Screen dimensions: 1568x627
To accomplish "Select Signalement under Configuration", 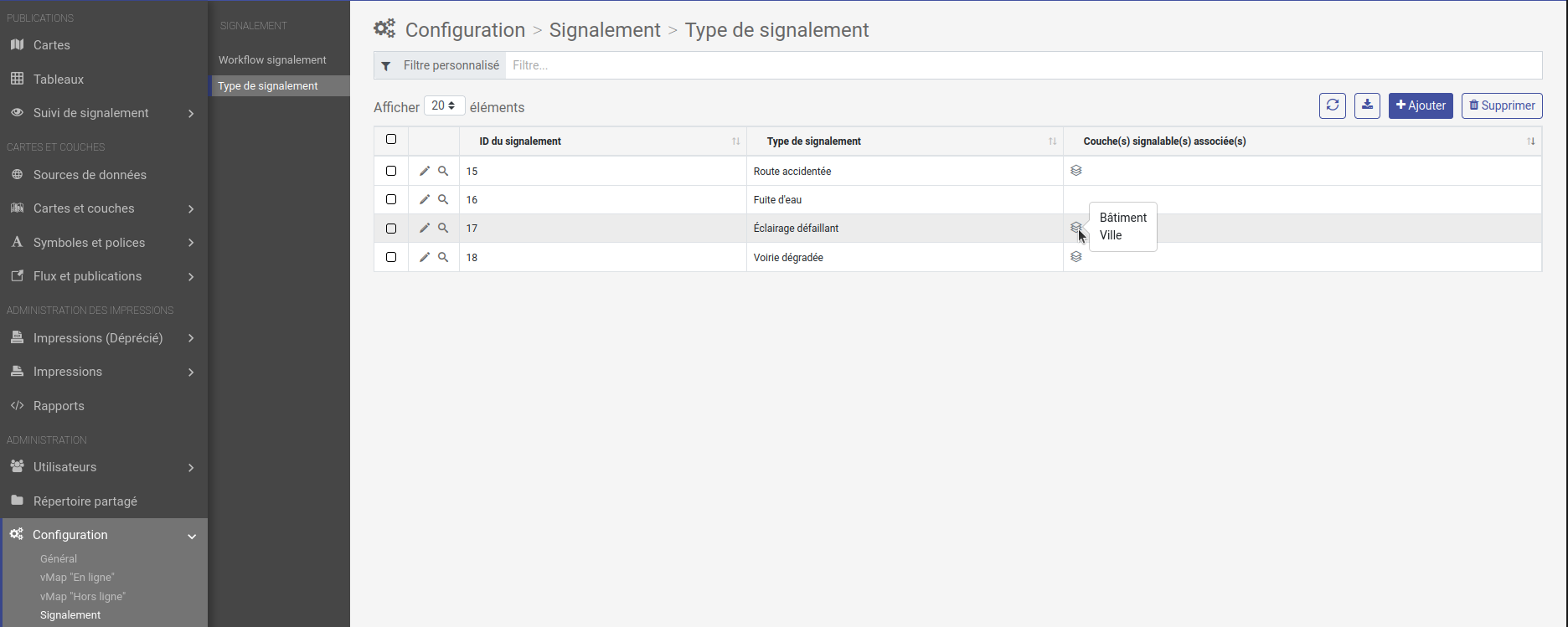I will click(70, 615).
